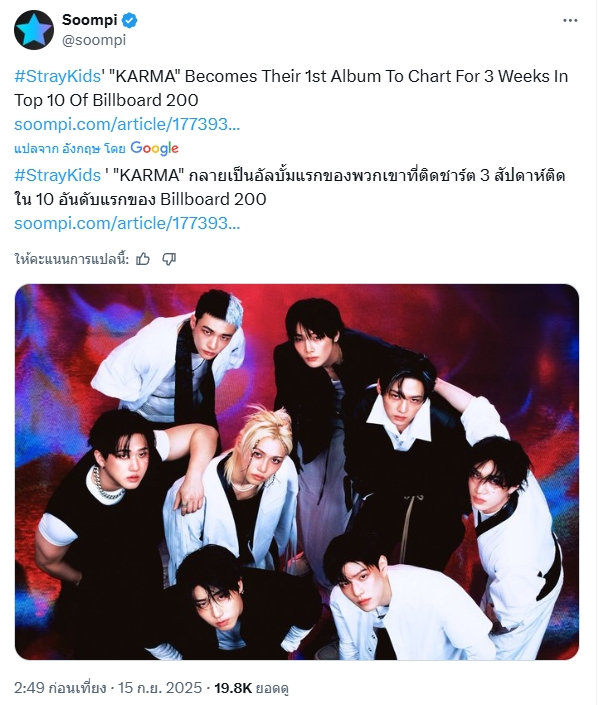Rate the translation with thumbs down
The height and width of the screenshot is (705, 601).
[169, 259]
